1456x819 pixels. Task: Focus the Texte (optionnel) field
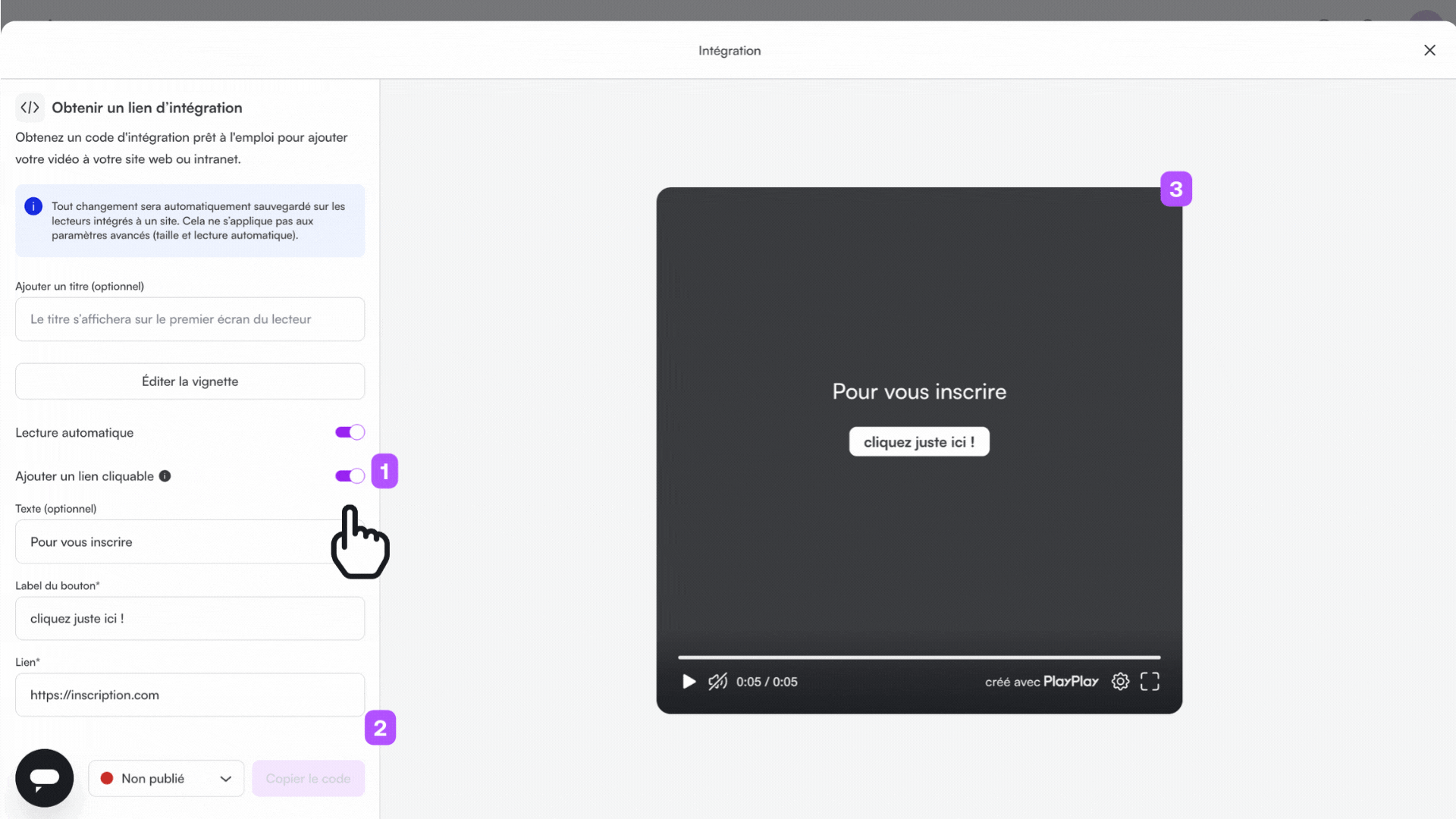coord(190,541)
